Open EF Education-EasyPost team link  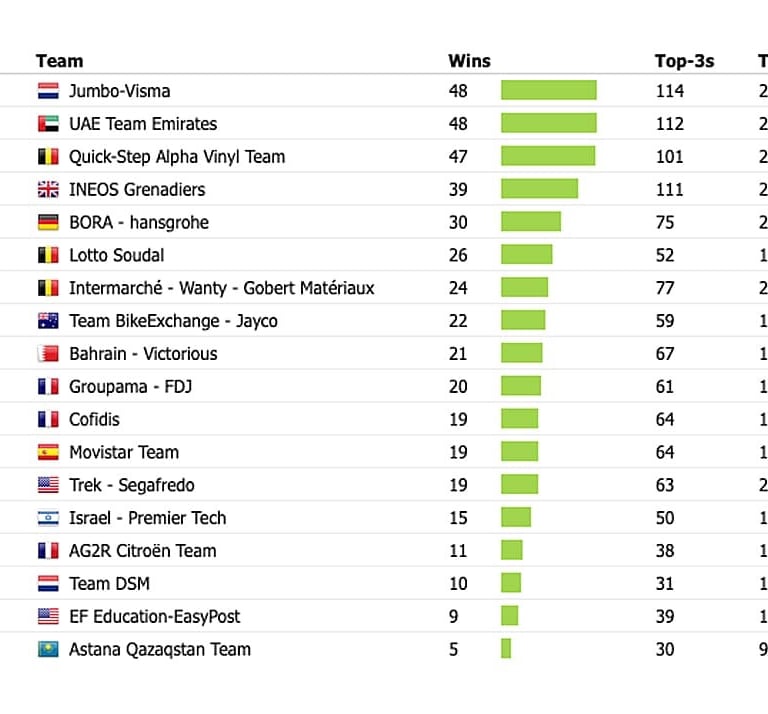coord(154,617)
